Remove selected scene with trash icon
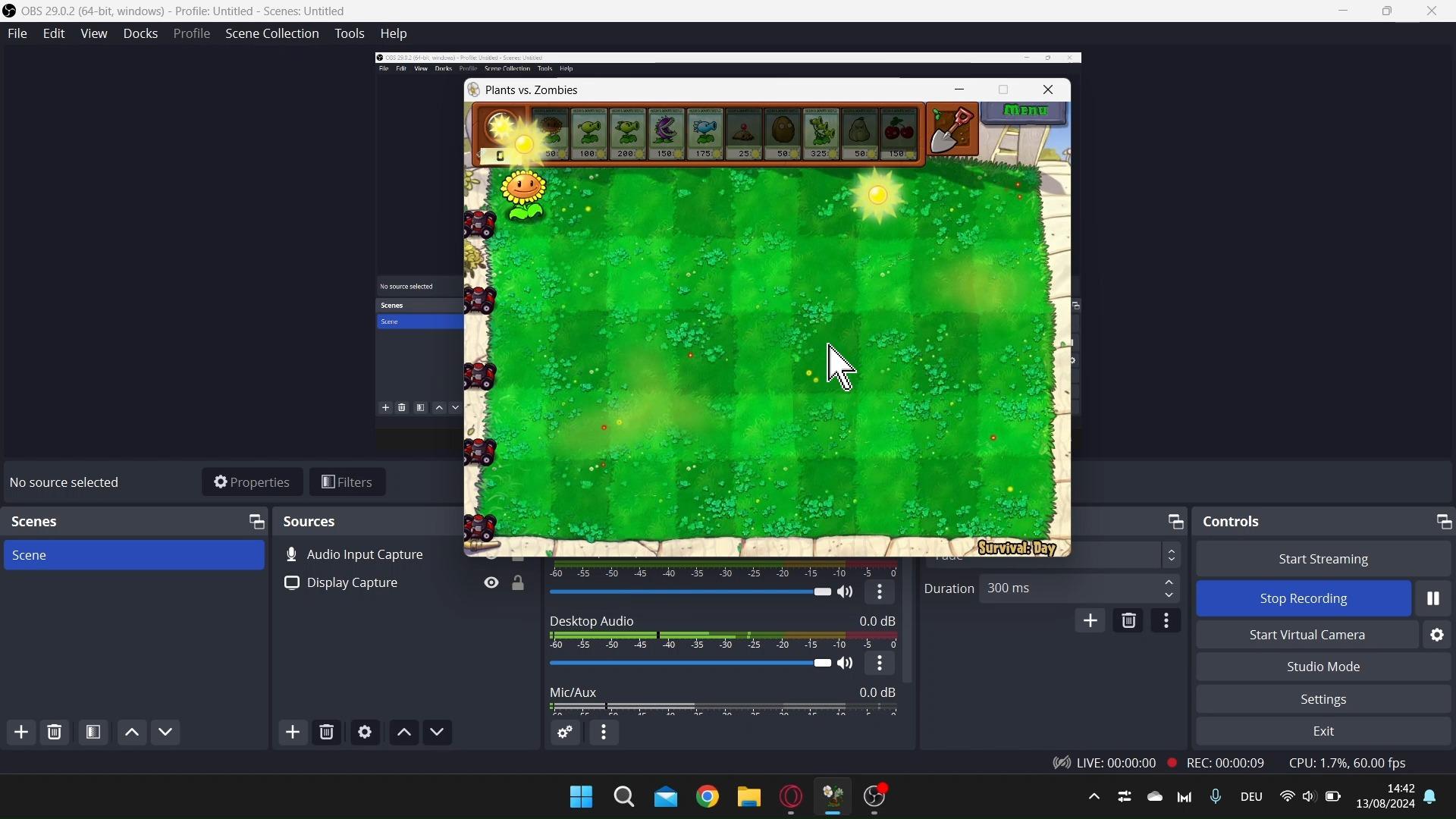Screen dimensions: 1456x819 pyautogui.click(x=55, y=733)
